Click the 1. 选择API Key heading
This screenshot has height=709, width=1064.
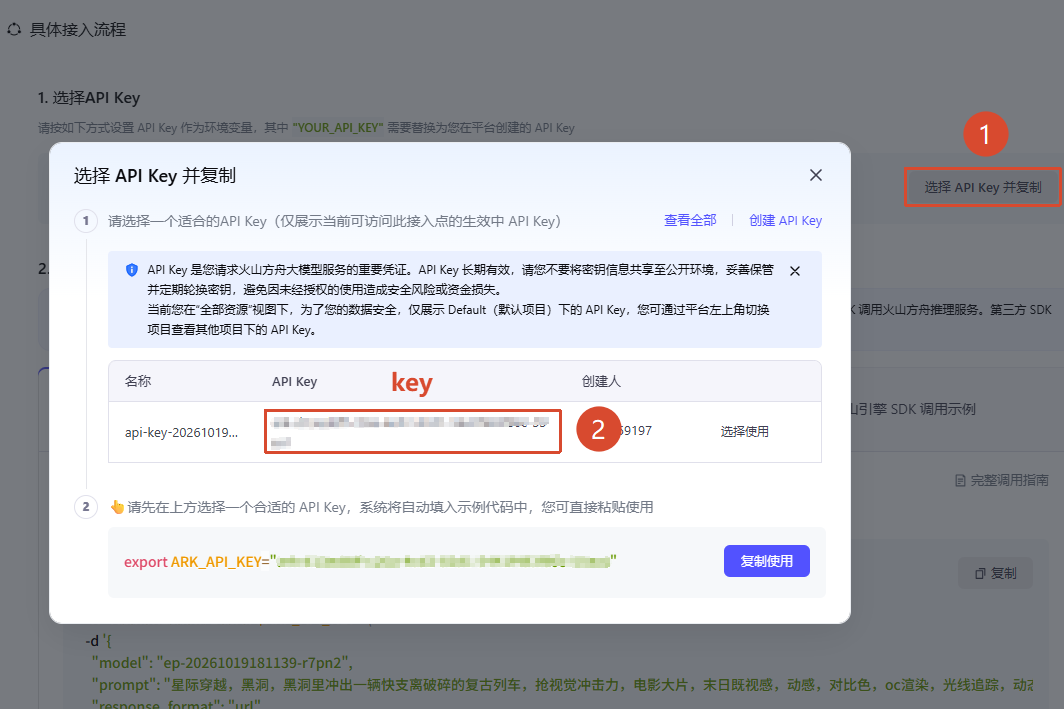[89, 98]
